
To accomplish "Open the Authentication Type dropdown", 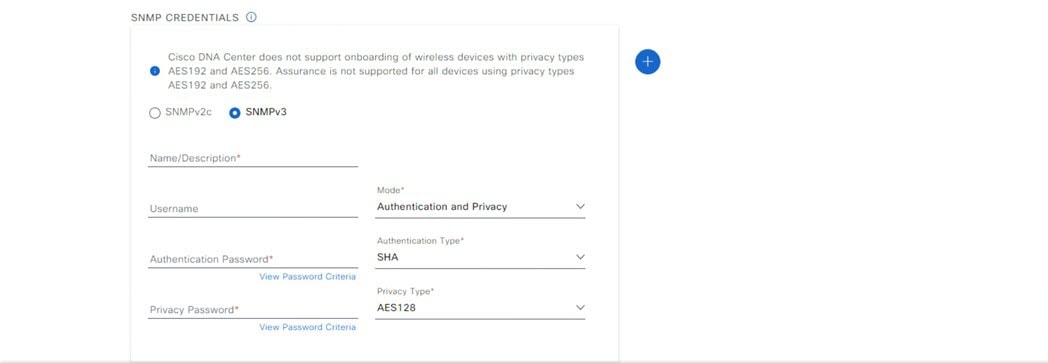I will pos(480,257).
